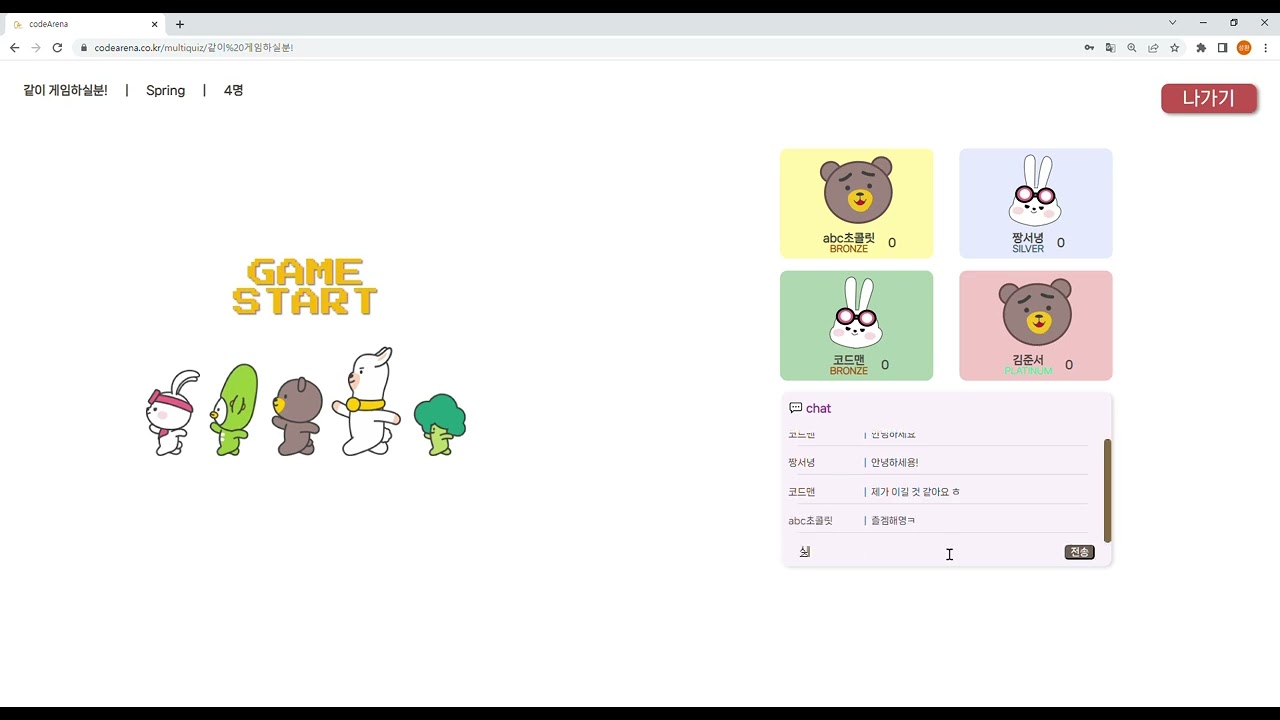
Task: Click the 전송 send button in chat
Action: (1078, 551)
